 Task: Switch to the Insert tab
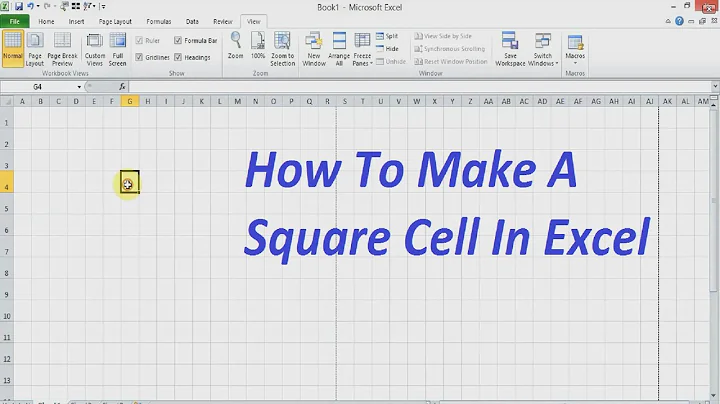point(76,21)
